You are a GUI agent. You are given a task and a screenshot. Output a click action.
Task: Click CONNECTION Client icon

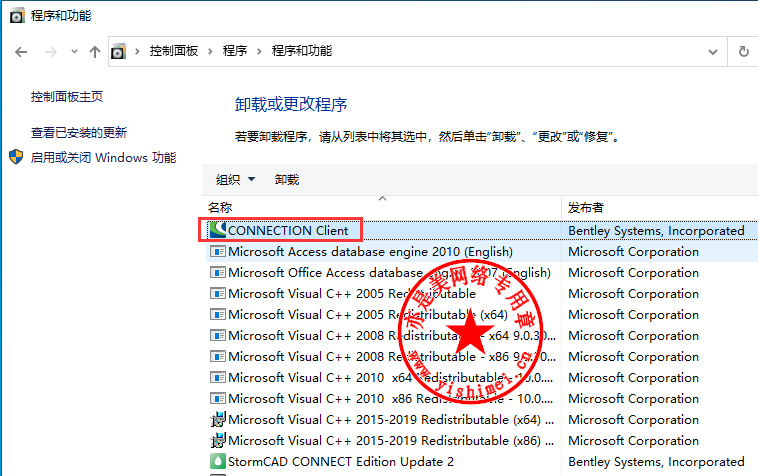218,230
